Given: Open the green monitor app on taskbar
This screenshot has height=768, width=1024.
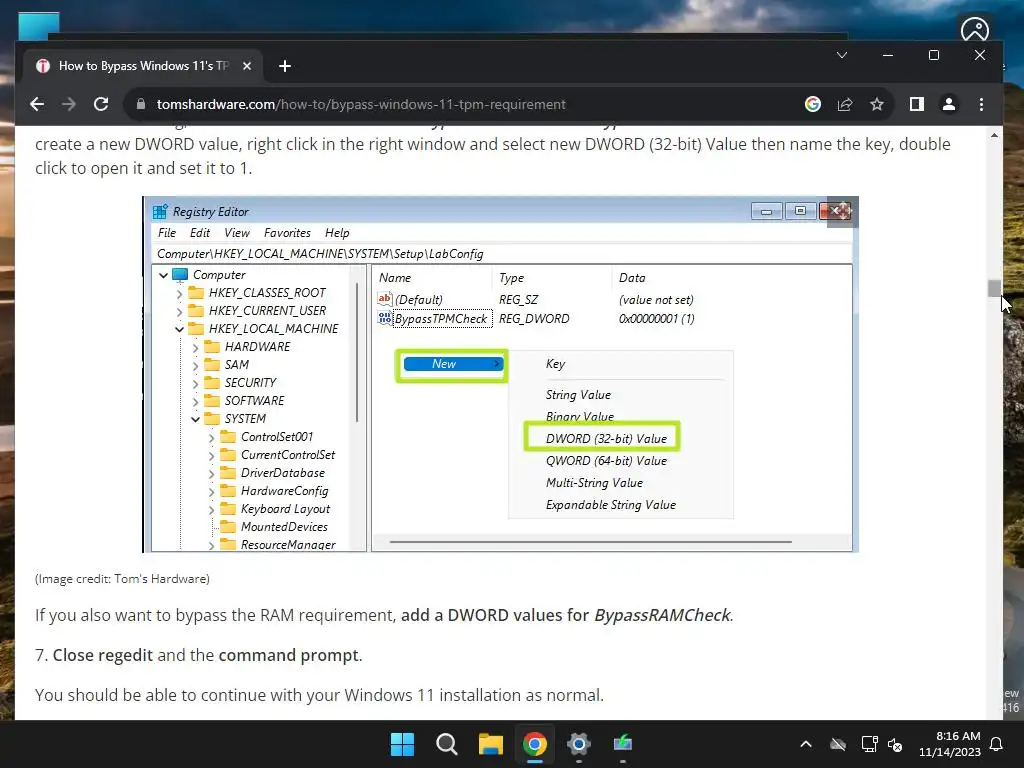Looking at the screenshot, I should (623, 744).
